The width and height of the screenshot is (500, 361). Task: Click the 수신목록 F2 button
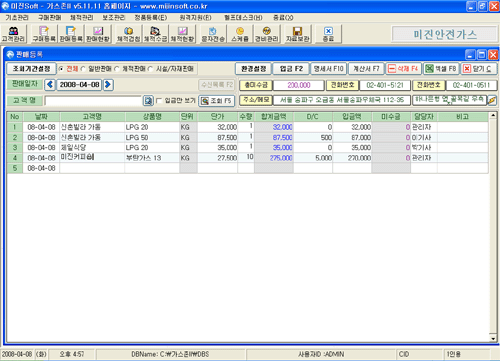coord(217,85)
